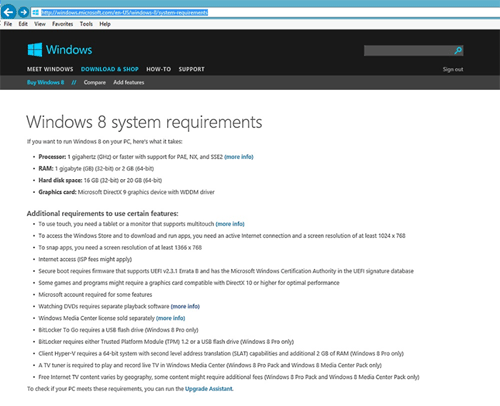Screen dimensions: 500x406
Task: Click the browser Back arrow button
Action: tap(9, 12)
